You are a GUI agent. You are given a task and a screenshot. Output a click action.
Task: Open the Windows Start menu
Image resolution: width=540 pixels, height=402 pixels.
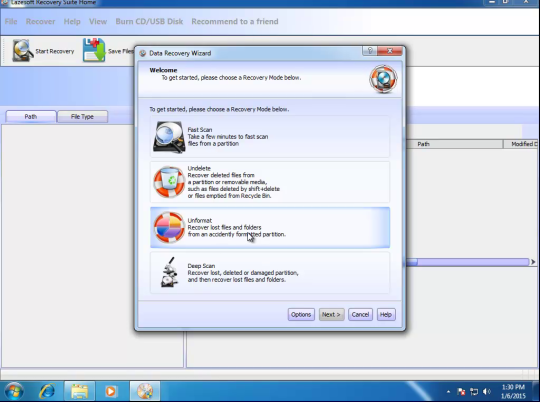(x=14, y=391)
